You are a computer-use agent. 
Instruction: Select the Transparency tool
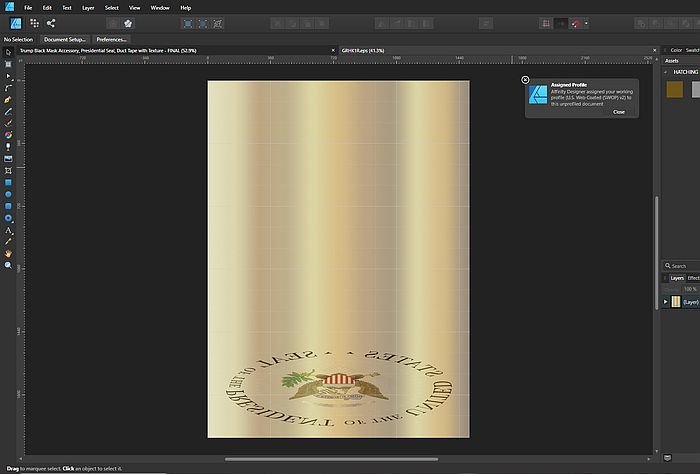pos(8,147)
